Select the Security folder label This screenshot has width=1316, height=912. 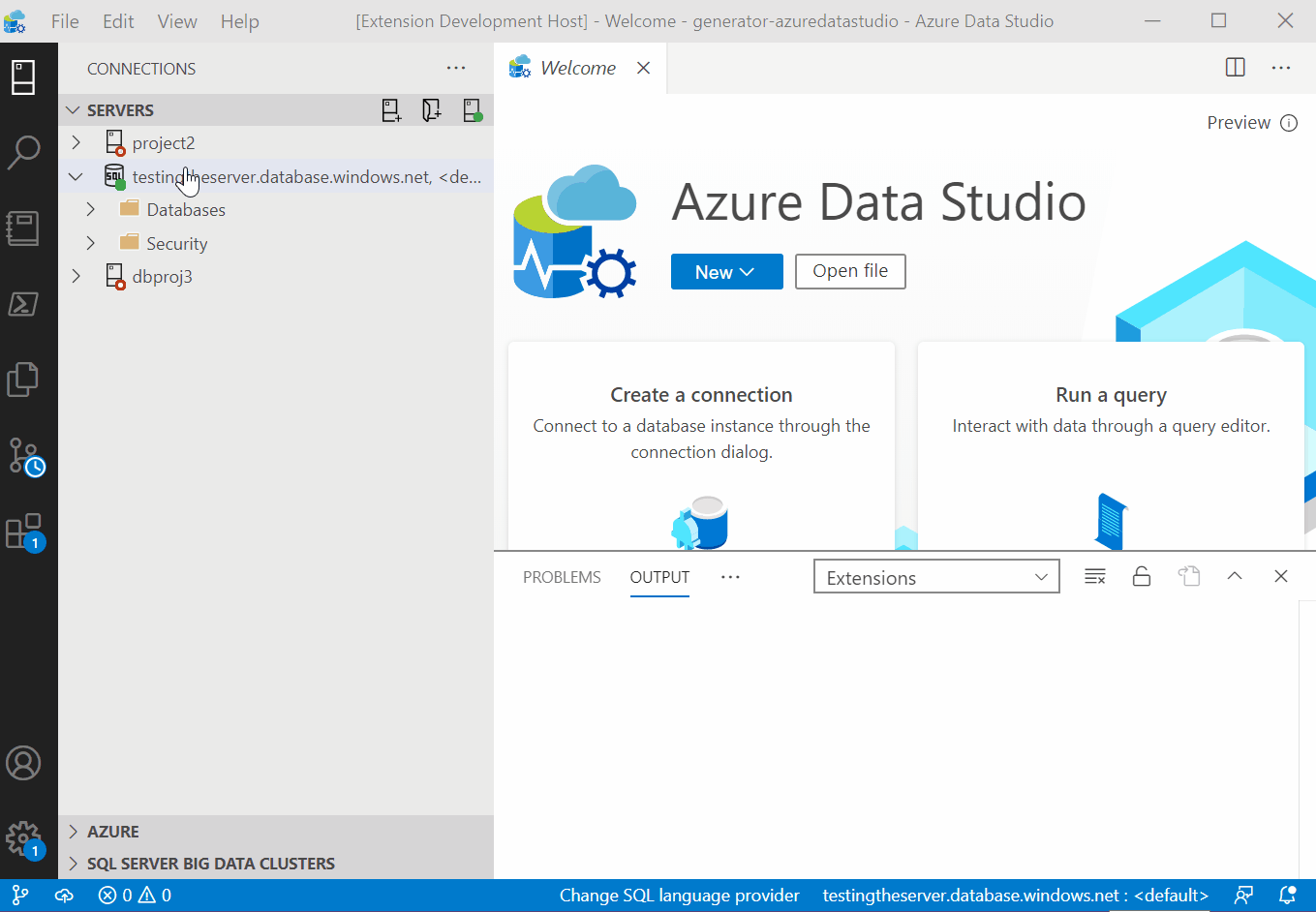click(x=177, y=244)
